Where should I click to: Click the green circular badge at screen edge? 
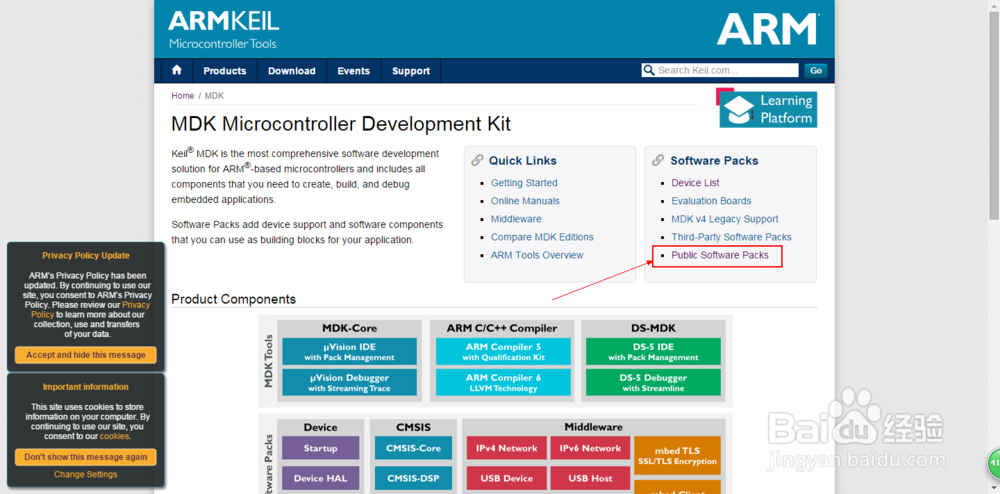click(994, 461)
